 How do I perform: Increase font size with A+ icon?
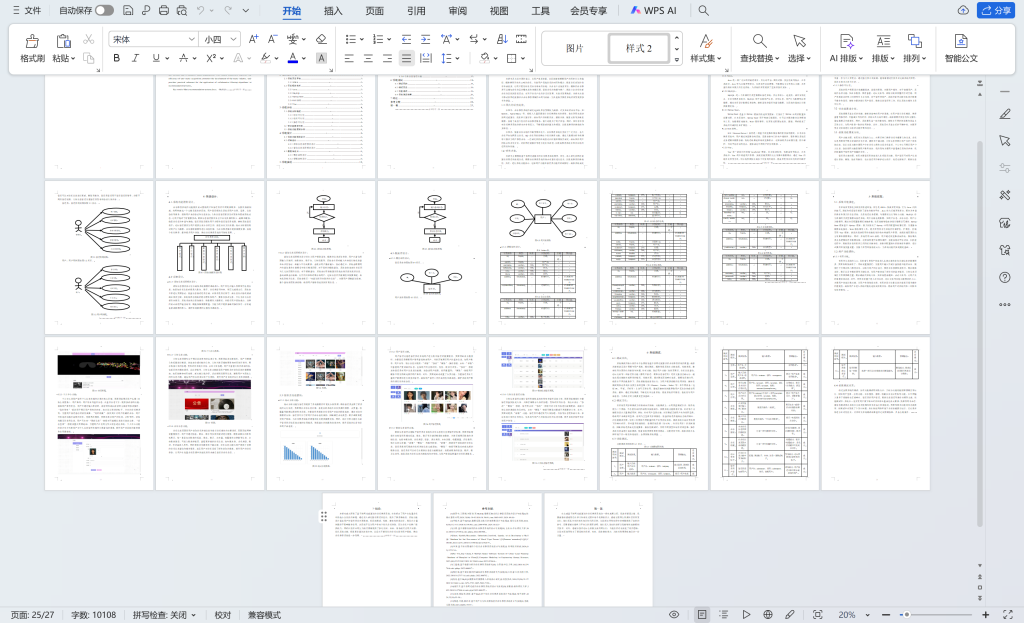[x=254, y=39]
